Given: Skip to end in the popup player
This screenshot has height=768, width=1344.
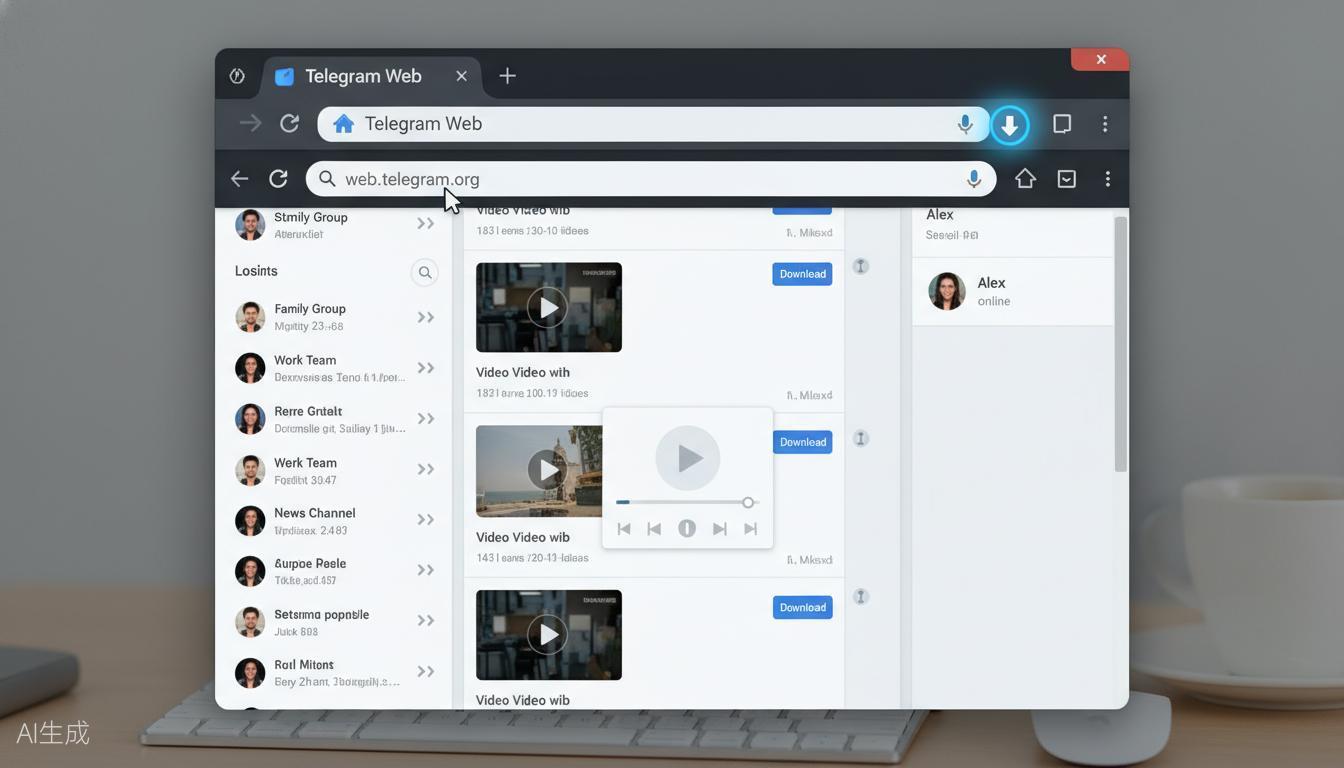Looking at the screenshot, I should click(x=750, y=529).
